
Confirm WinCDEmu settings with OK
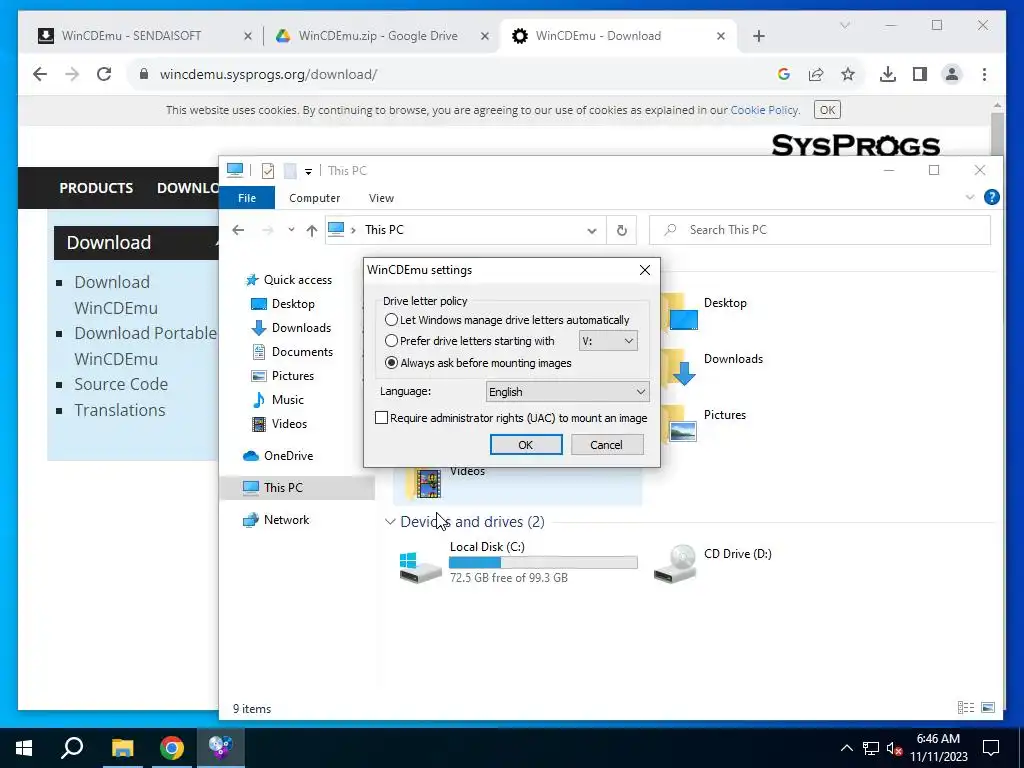click(x=526, y=445)
